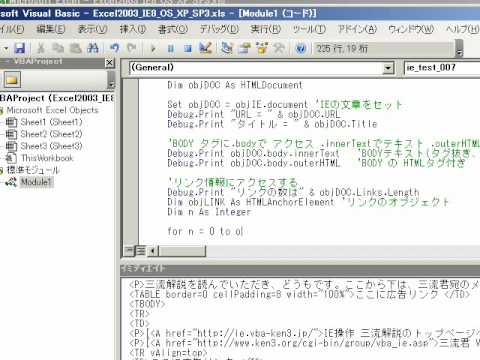Open Visual Basic Help blue question icon
The width and height of the screenshot is (480, 360).
(301, 49)
